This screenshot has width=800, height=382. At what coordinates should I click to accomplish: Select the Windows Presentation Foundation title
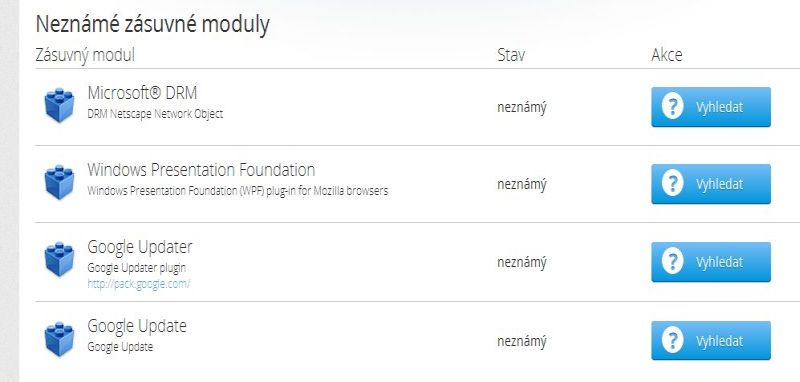tap(201, 169)
